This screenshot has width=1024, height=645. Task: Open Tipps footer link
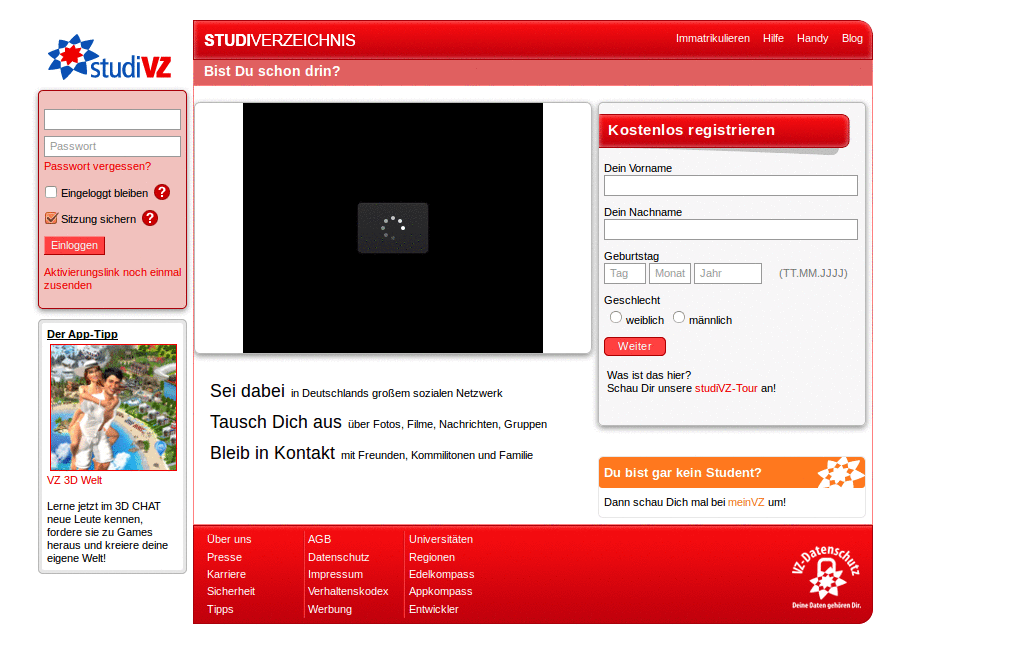point(220,610)
